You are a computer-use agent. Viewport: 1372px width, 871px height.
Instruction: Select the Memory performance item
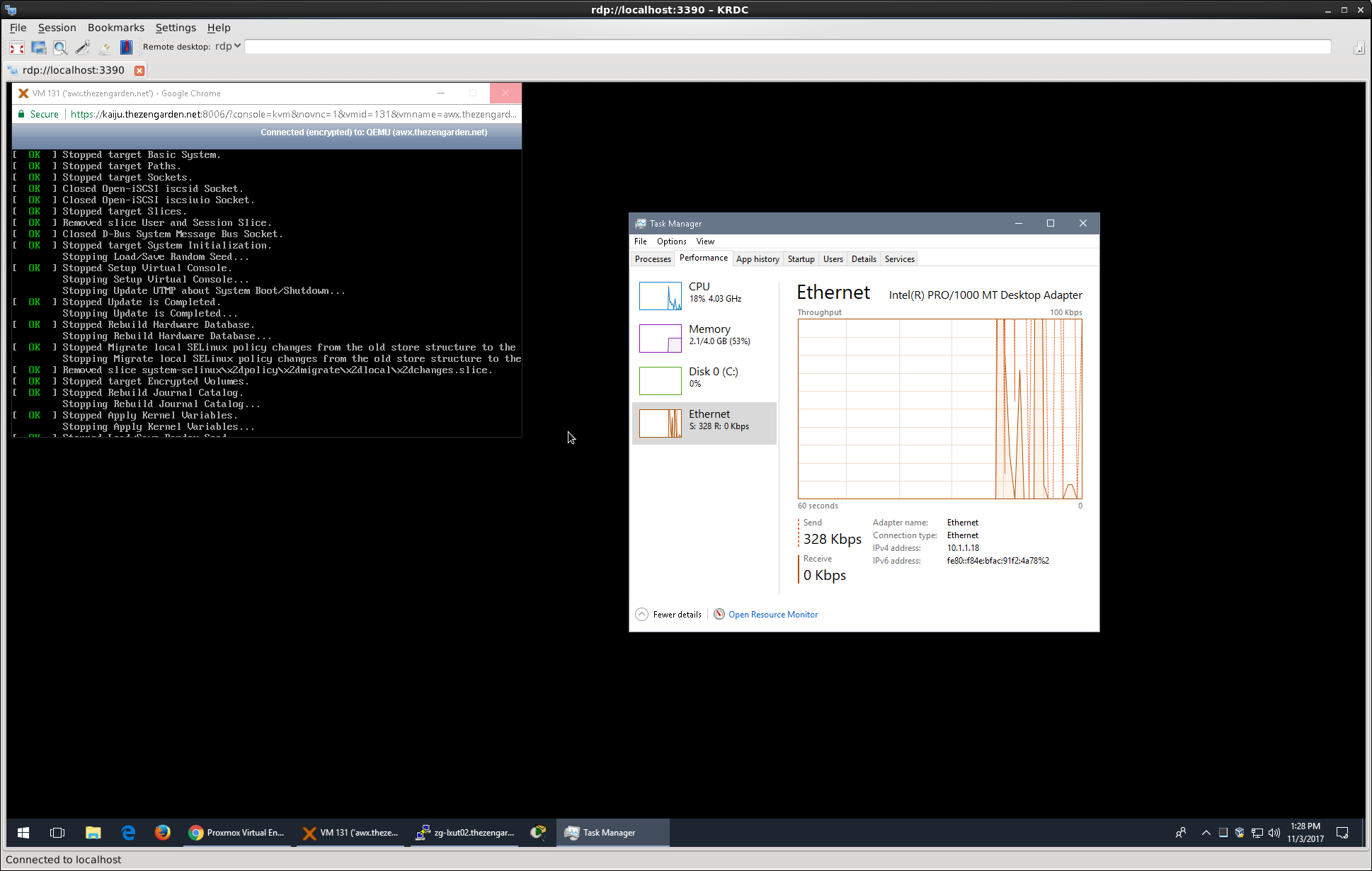pyautogui.click(x=704, y=338)
